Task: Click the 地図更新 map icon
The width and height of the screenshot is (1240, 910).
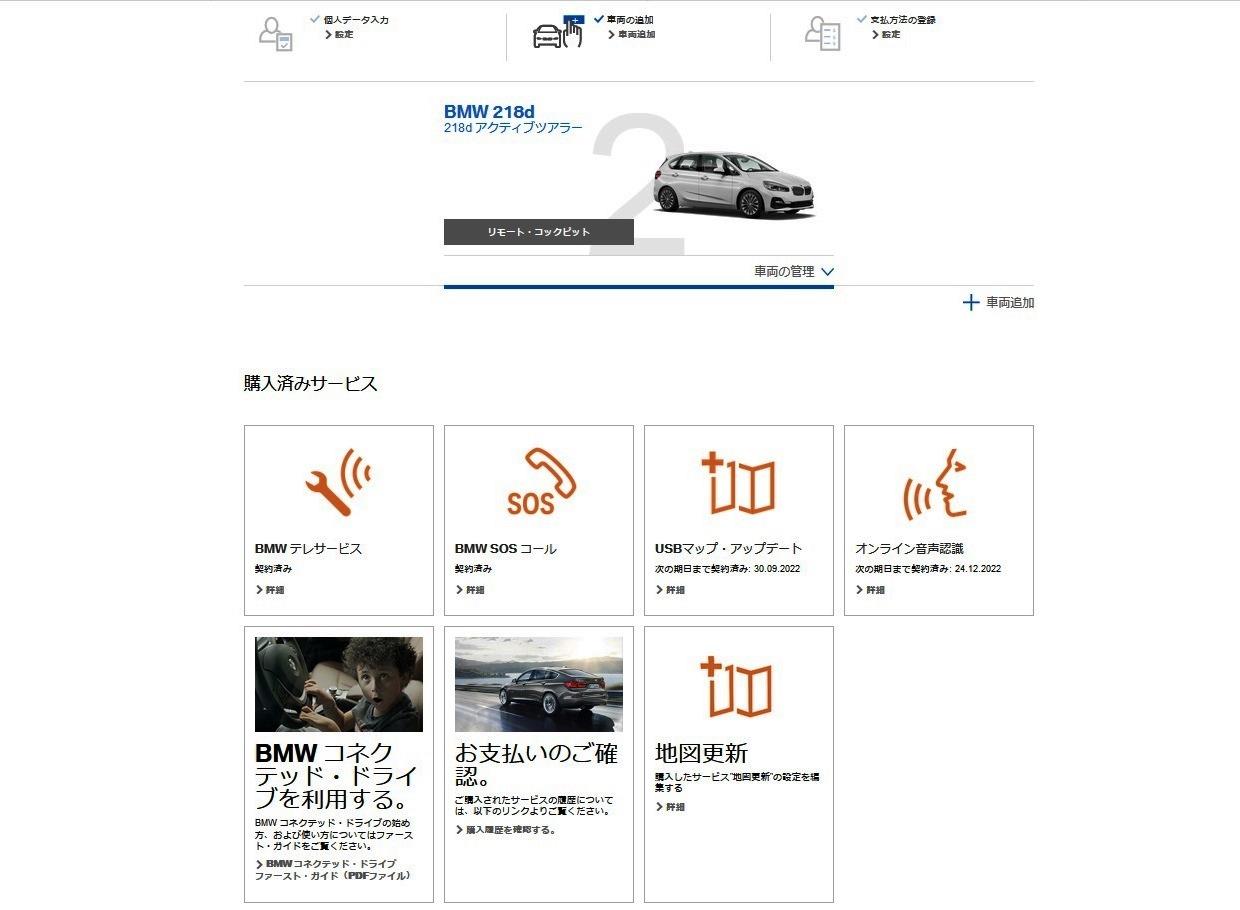Action: point(738,687)
